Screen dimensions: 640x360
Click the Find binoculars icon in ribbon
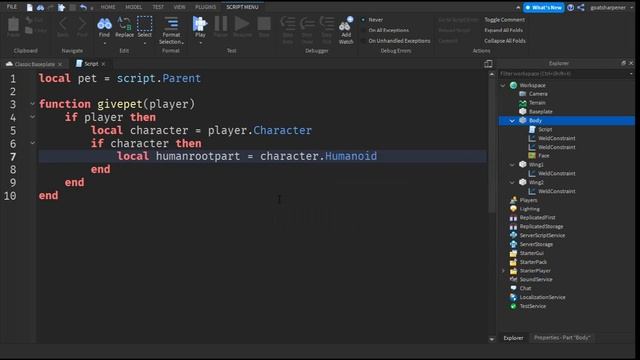(104, 24)
